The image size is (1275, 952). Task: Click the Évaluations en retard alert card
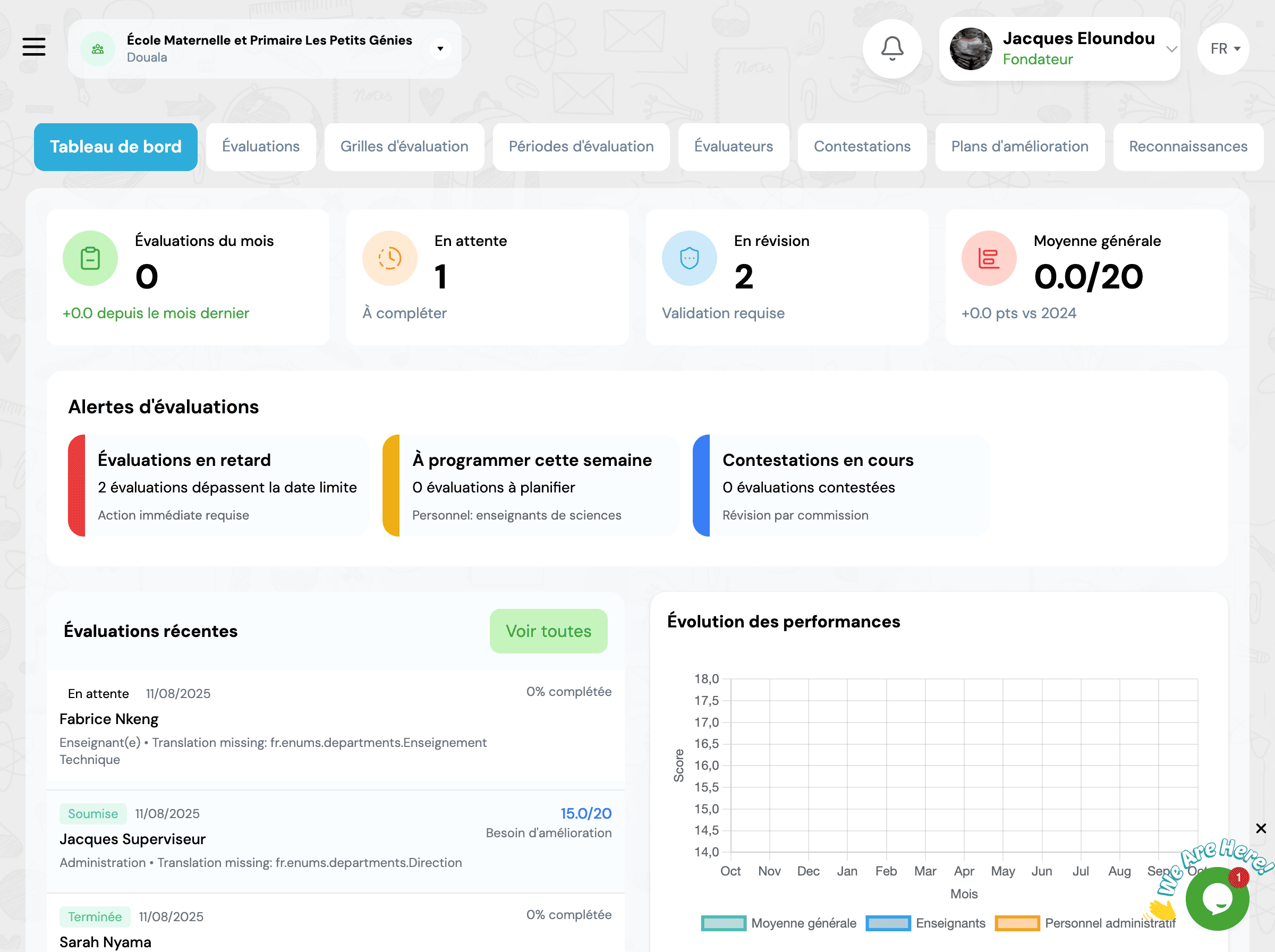click(219, 486)
